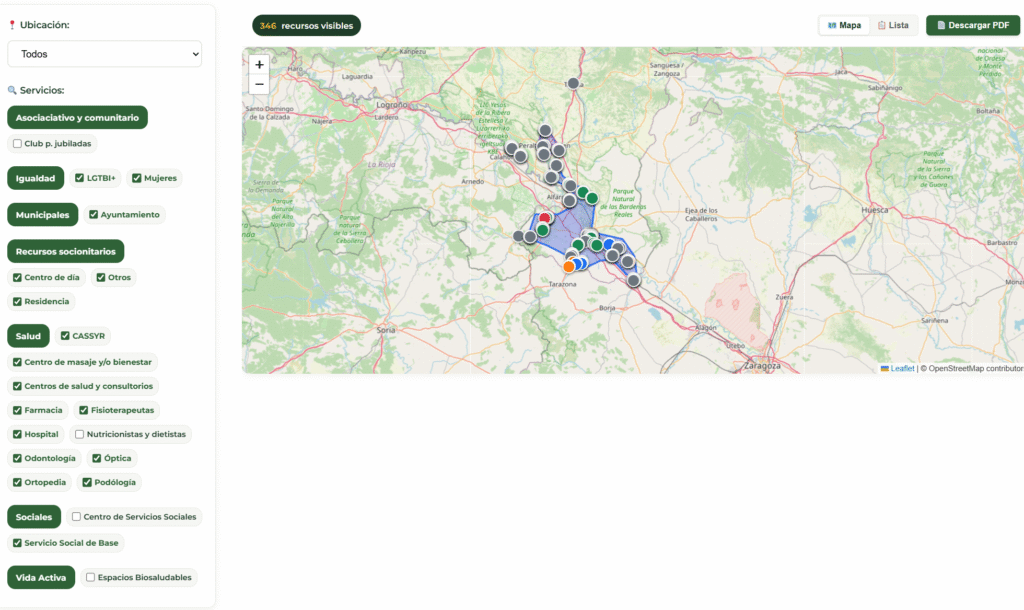Zoom out on the map
The image size is (1024, 610).
(x=259, y=85)
